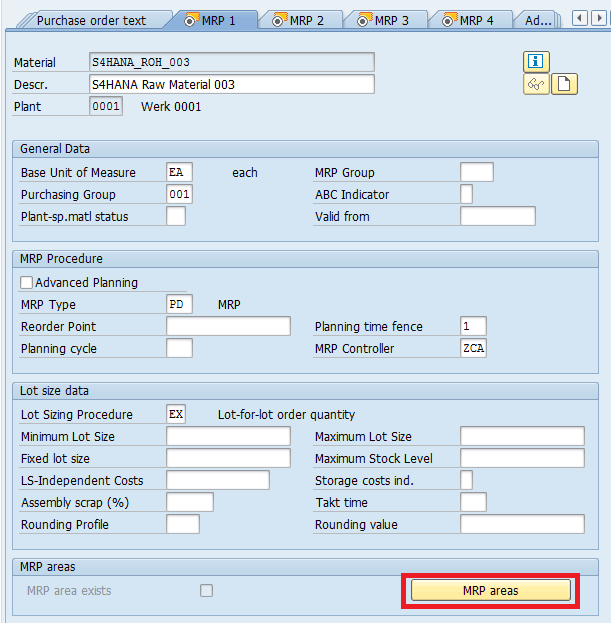Click the Planning cycle field
This screenshot has width=611, height=623.
pos(179,348)
